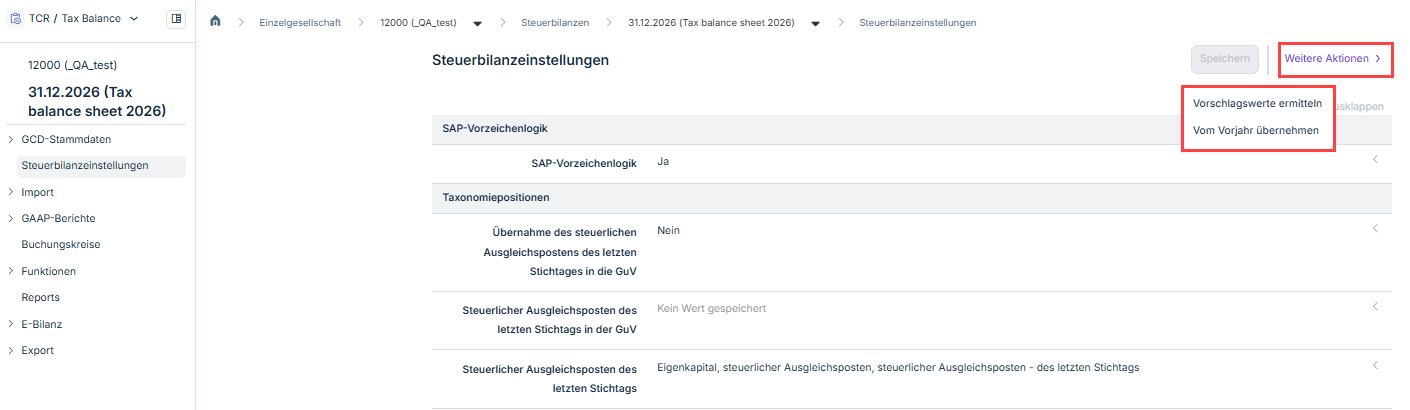The height and width of the screenshot is (410, 1410).
Task: Click Einzelgesellschaft breadcrumb link
Action: [x=298, y=22]
